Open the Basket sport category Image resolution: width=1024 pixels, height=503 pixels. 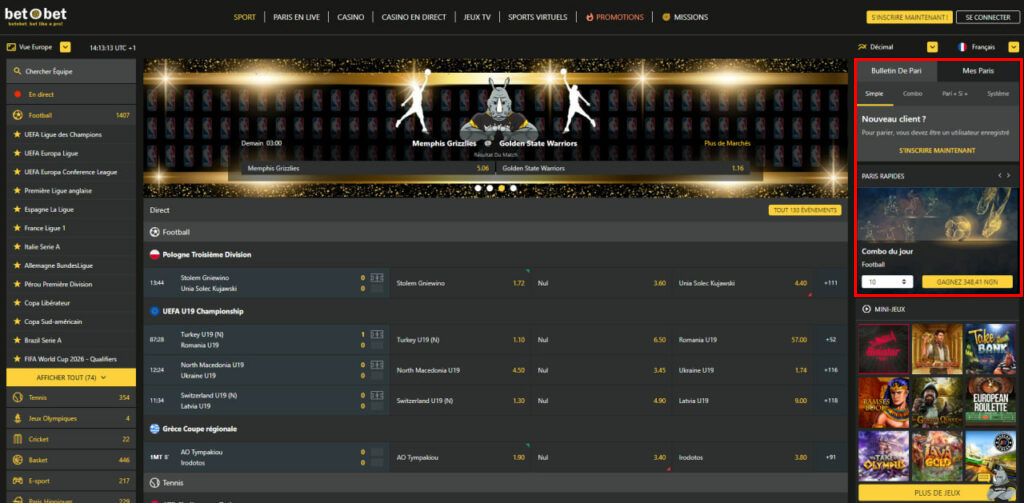pos(71,460)
